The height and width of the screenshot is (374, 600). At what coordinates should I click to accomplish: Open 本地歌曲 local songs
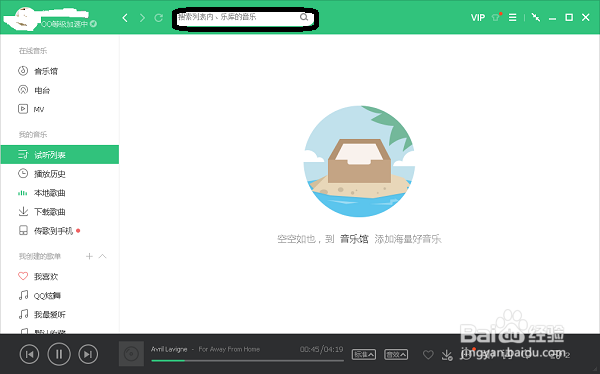(x=60, y=193)
